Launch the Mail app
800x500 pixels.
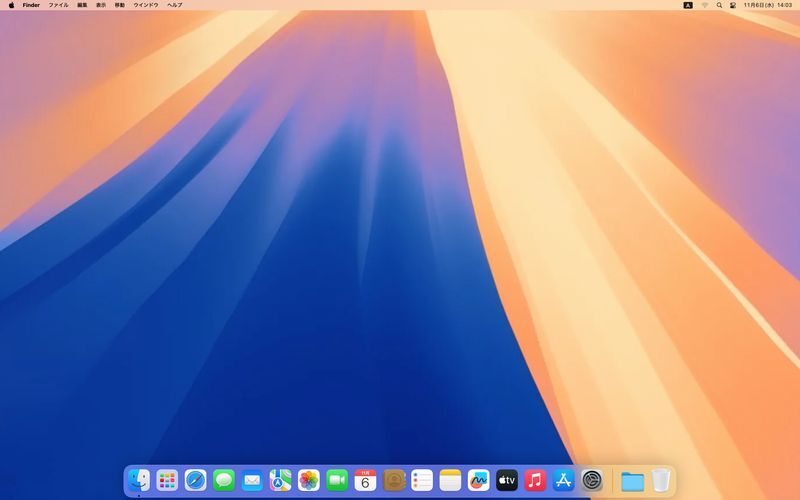point(252,481)
